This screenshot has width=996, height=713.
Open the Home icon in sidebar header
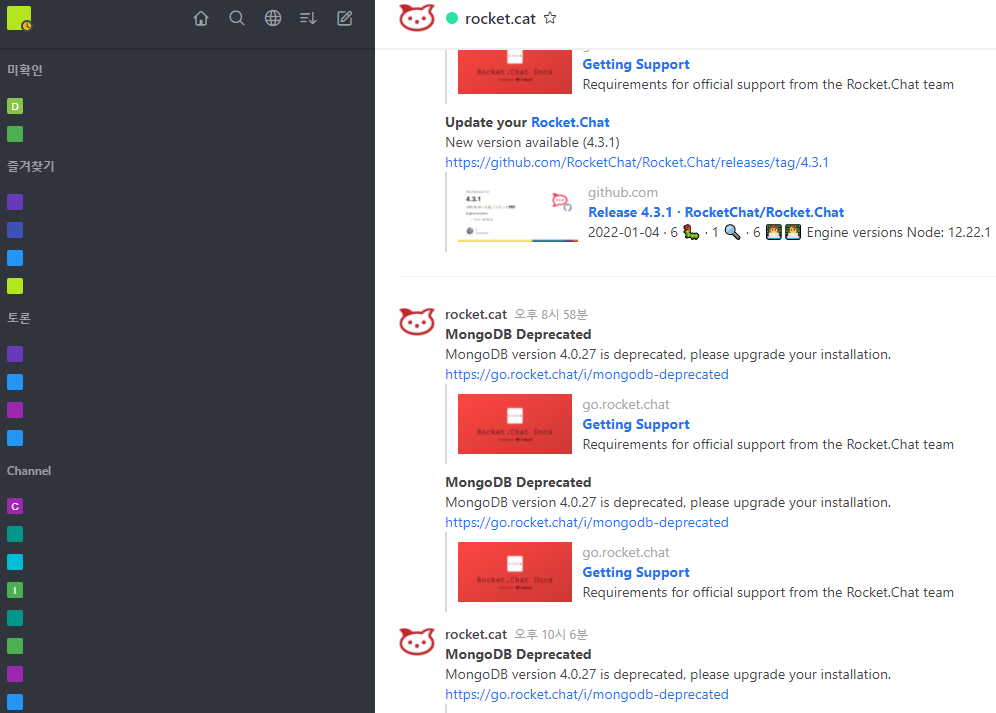(201, 18)
